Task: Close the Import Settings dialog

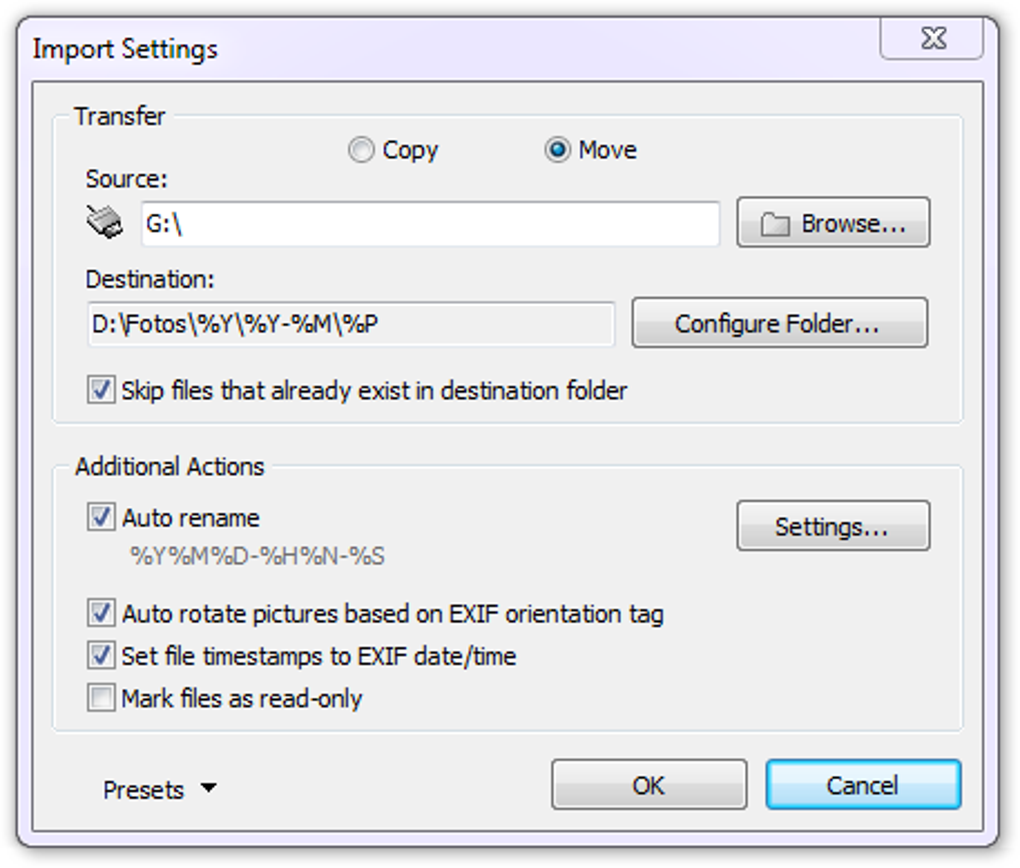Action: pos(932,38)
